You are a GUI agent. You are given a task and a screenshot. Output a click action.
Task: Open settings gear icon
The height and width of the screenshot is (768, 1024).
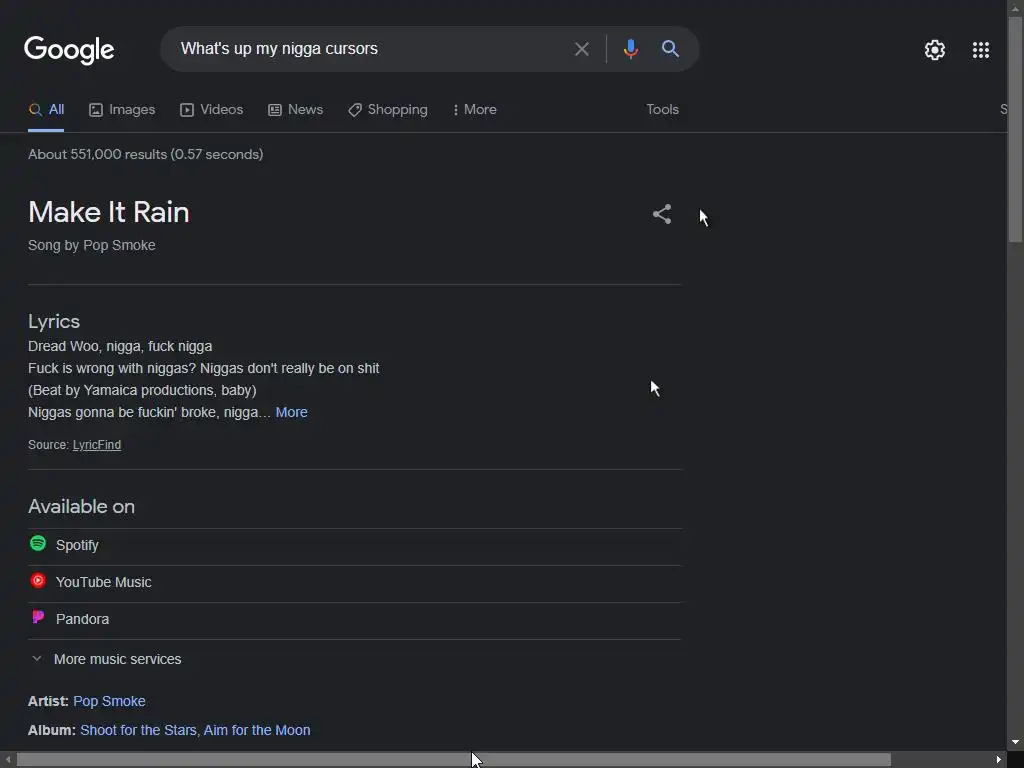(x=935, y=50)
